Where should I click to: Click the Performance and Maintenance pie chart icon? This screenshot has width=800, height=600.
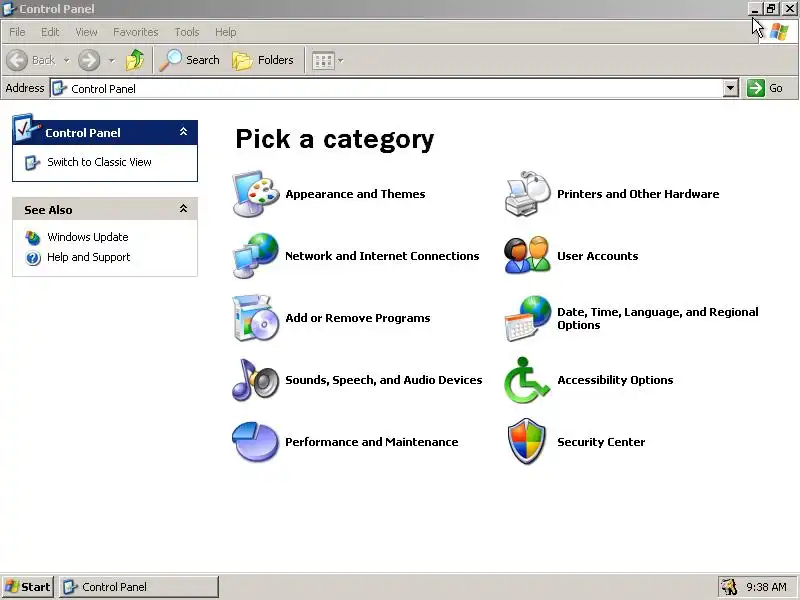click(256, 442)
